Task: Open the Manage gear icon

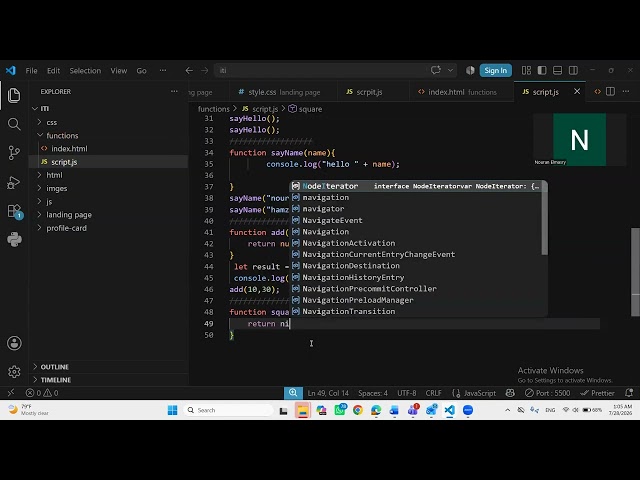Action: pyautogui.click(x=14, y=372)
